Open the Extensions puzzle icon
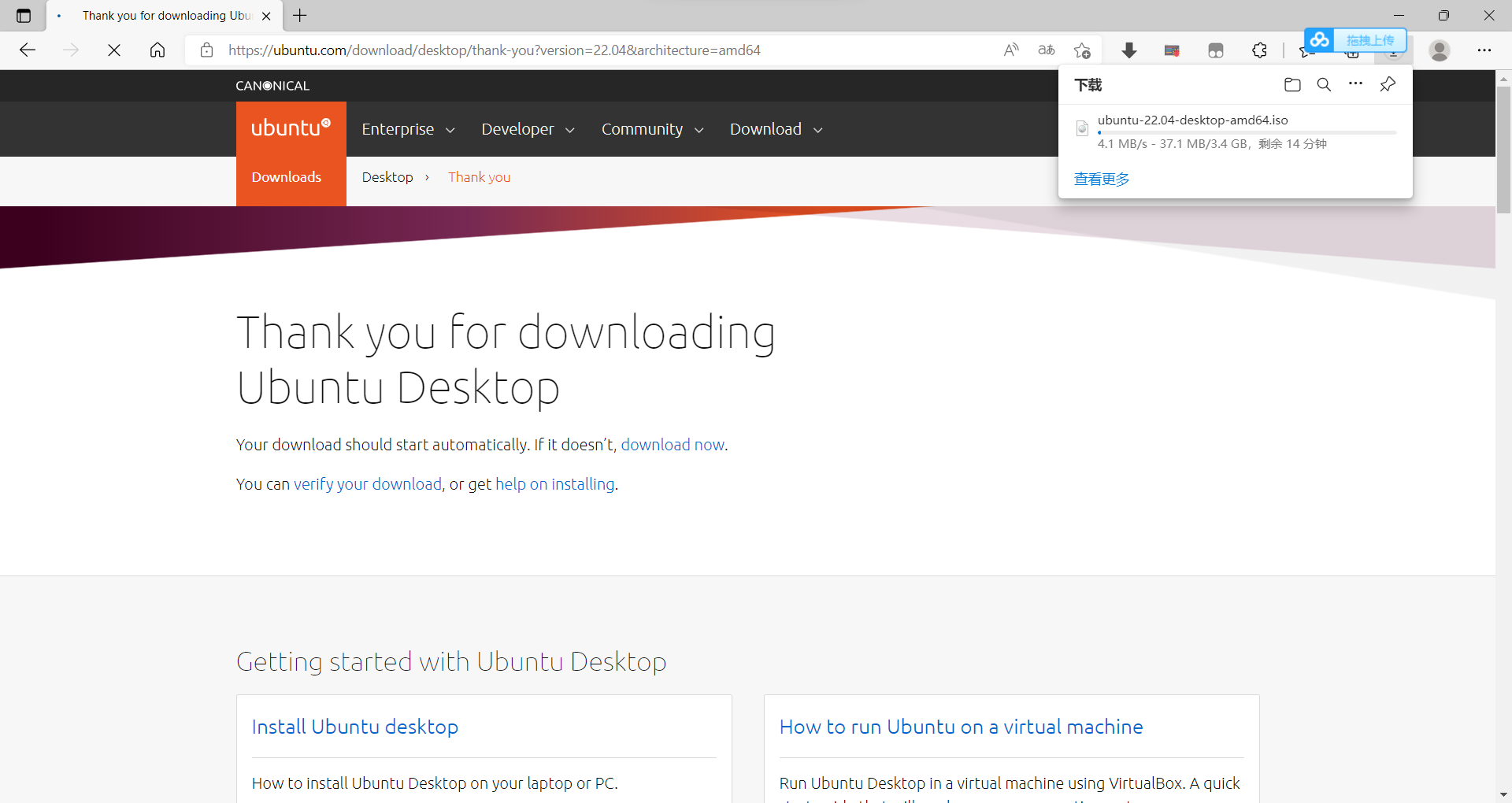This screenshot has height=803, width=1512. [1259, 50]
